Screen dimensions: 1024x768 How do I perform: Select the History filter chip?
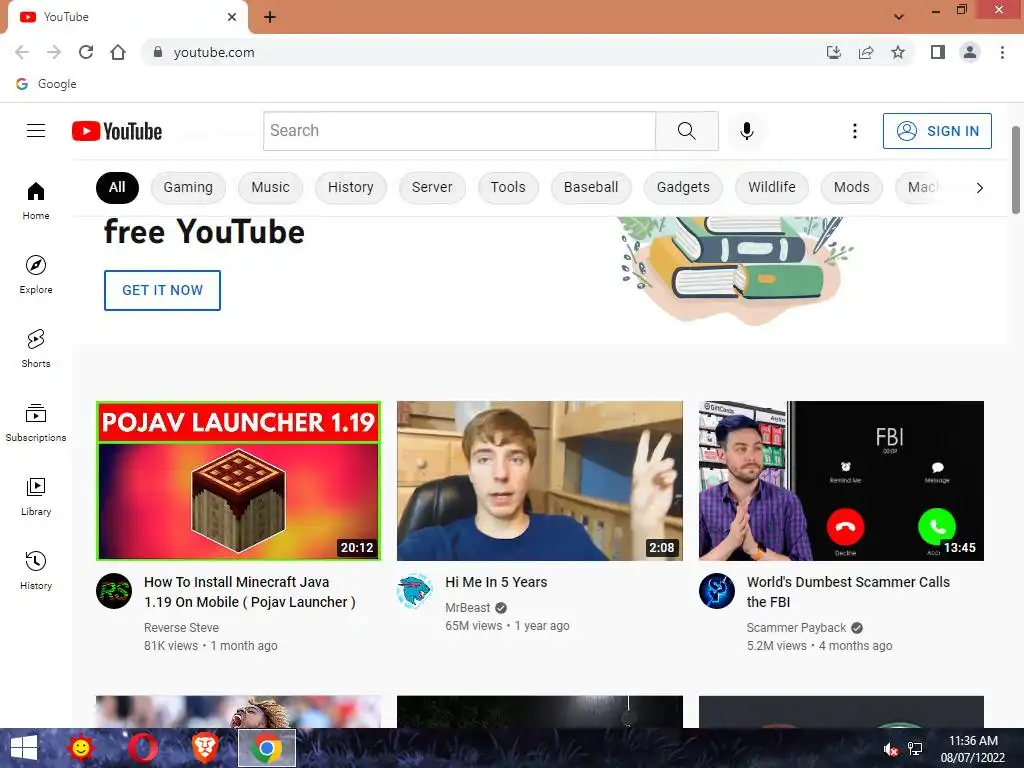351,187
